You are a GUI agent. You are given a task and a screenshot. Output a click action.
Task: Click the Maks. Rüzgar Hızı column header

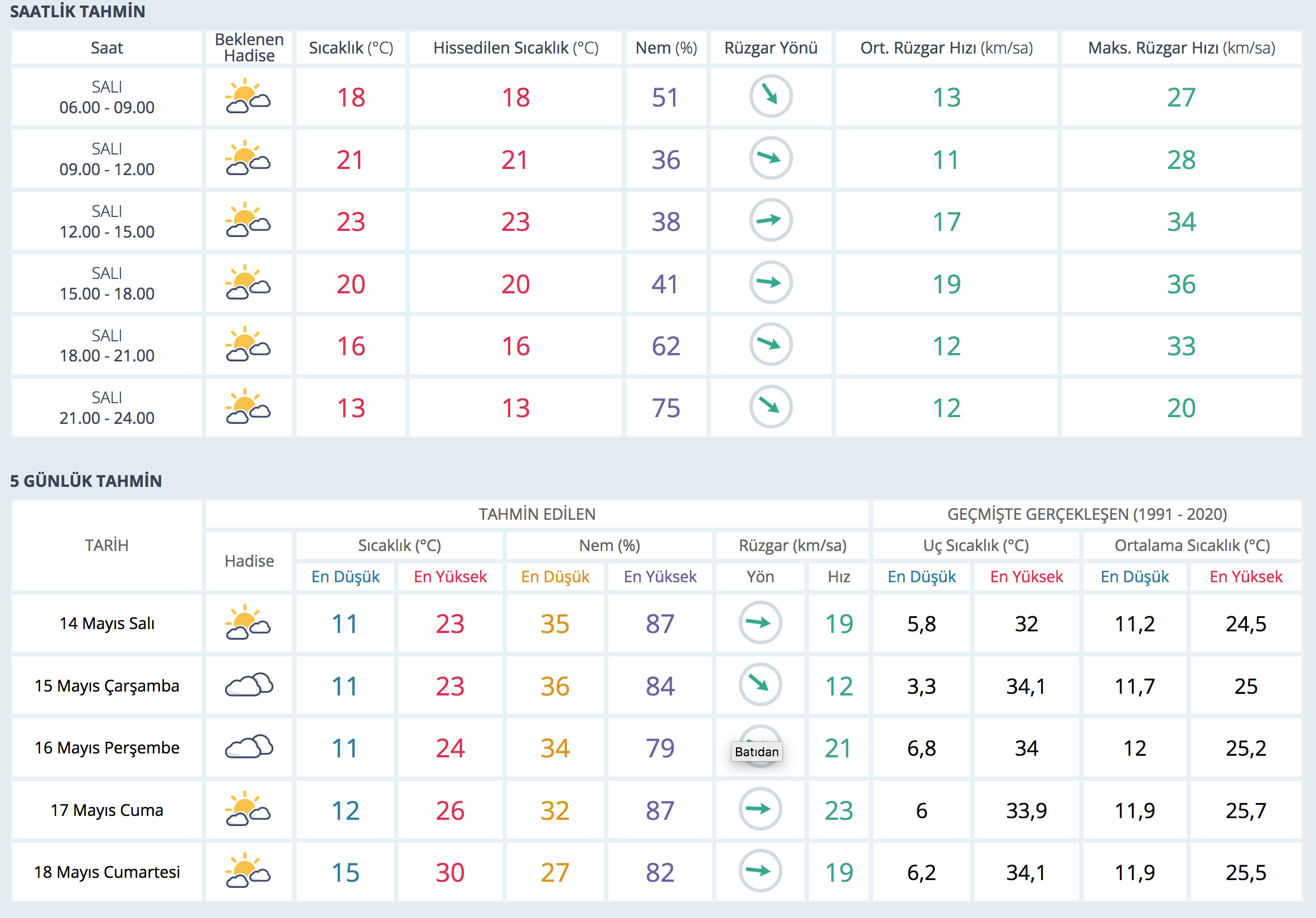[1180, 48]
